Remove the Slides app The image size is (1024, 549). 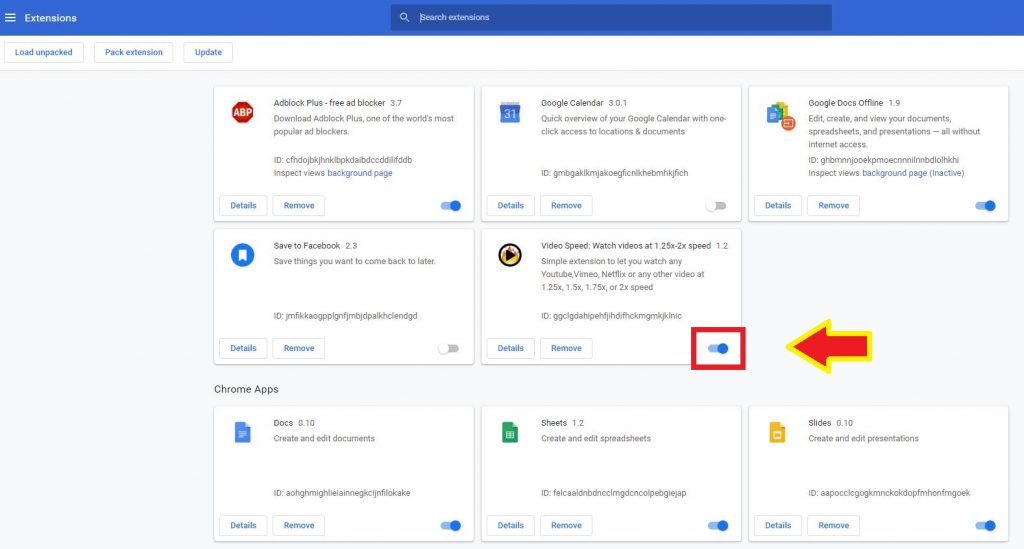tap(834, 525)
